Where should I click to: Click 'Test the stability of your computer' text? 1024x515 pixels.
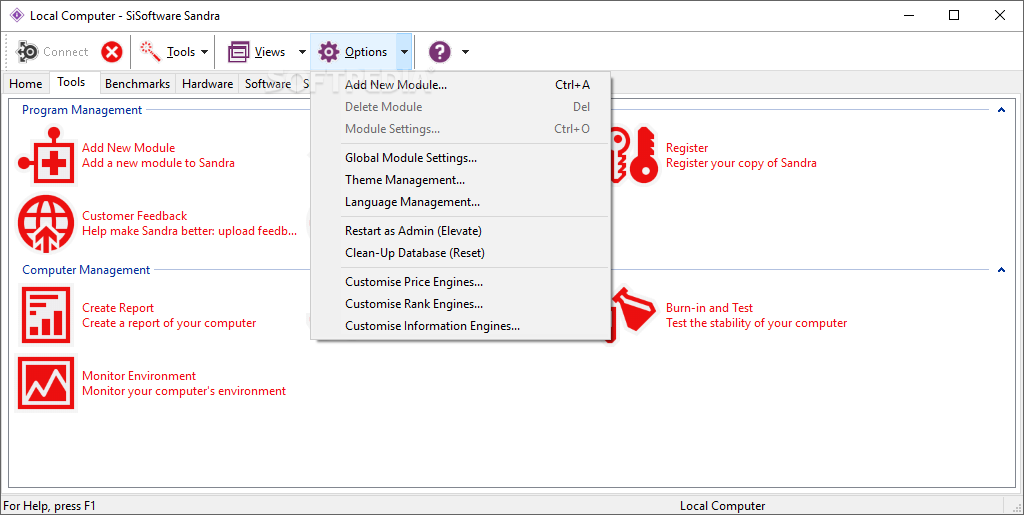pos(756,323)
